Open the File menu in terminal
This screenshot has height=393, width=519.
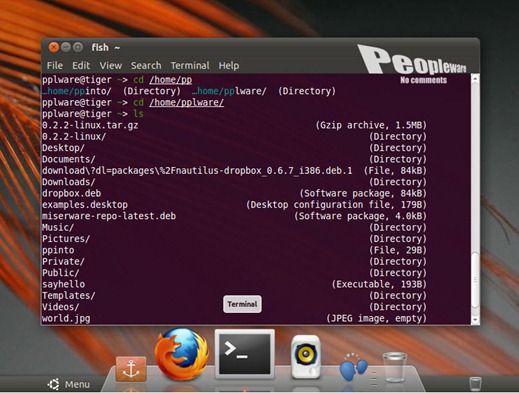coord(55,66)
